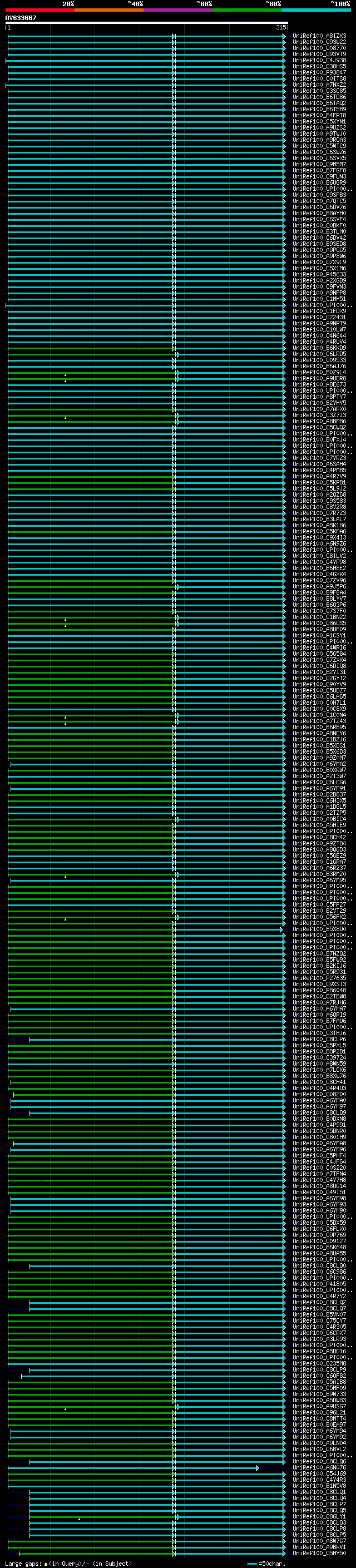The image size is (356, 1568).
Task: Select the UniRef100_Q2TBW8 label
Action: 319,996
